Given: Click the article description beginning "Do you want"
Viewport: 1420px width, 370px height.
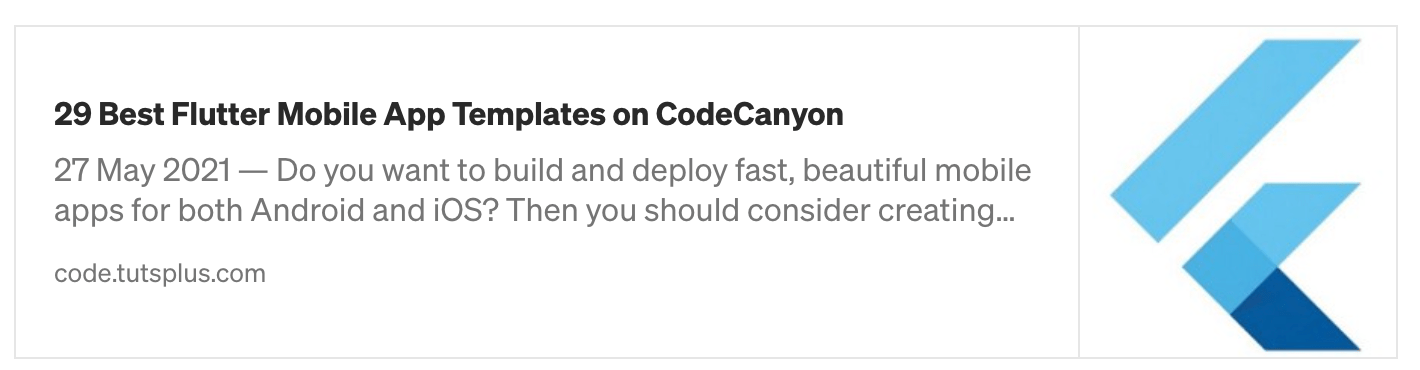Looking at the screenshot, I should [x=543, y=191].
